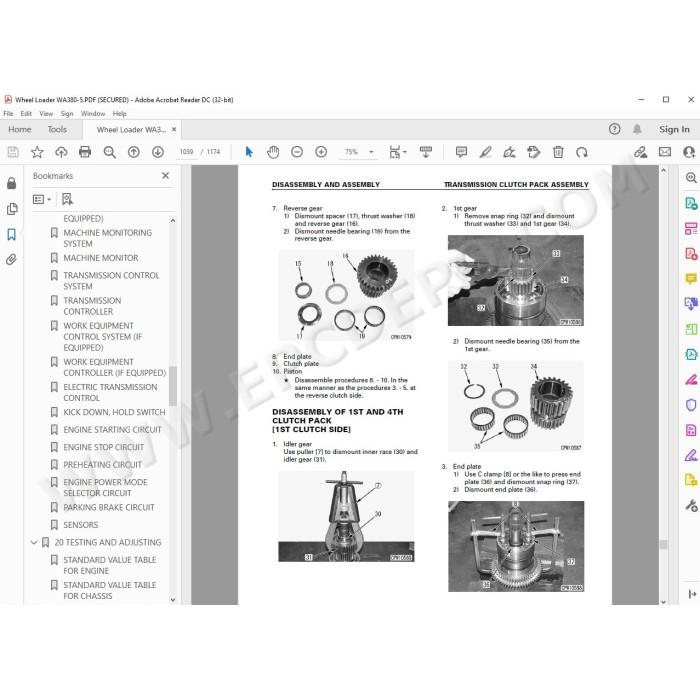700x700 pixels.
Task: Switch to the Home tab
Action: 20,129
